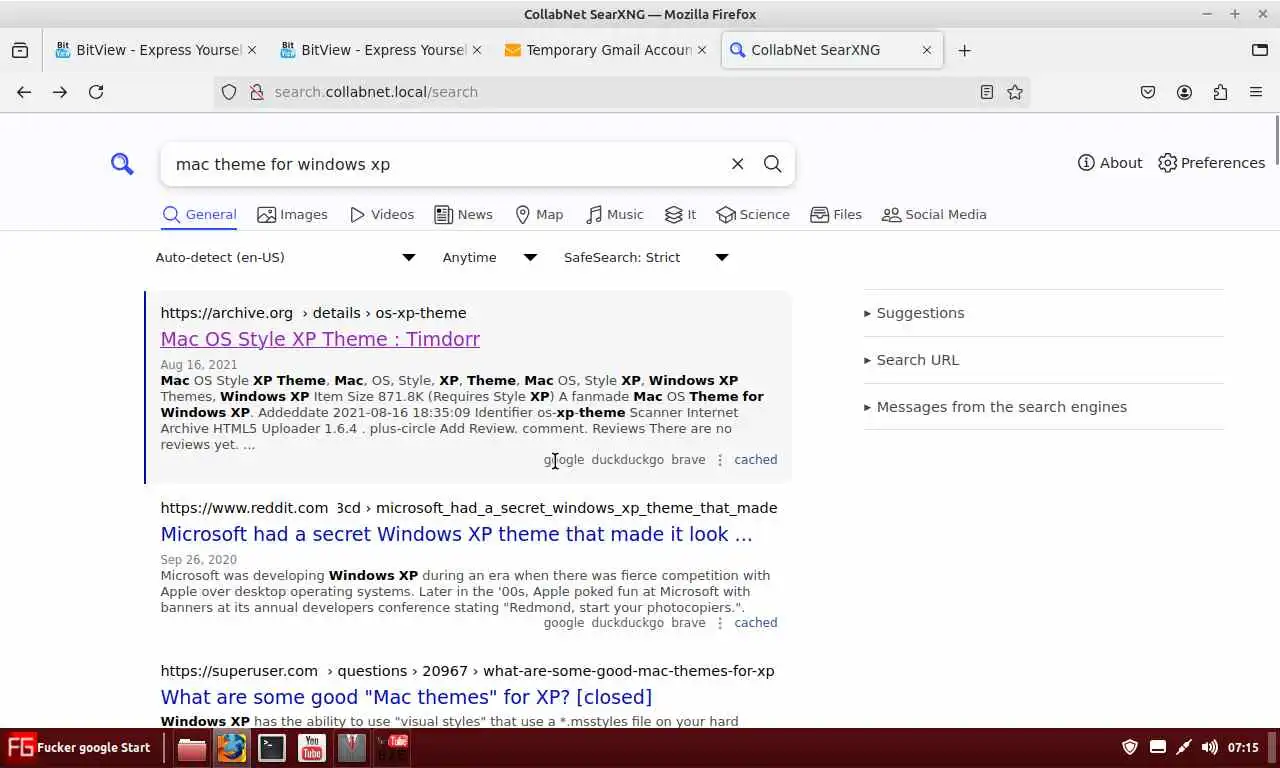1280x768 pixels.
Task: Click the browser address bar
Action: (x=620, y=92)
